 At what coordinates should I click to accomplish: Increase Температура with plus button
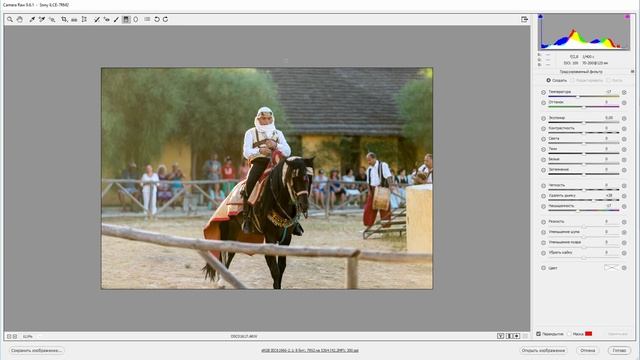624,92
